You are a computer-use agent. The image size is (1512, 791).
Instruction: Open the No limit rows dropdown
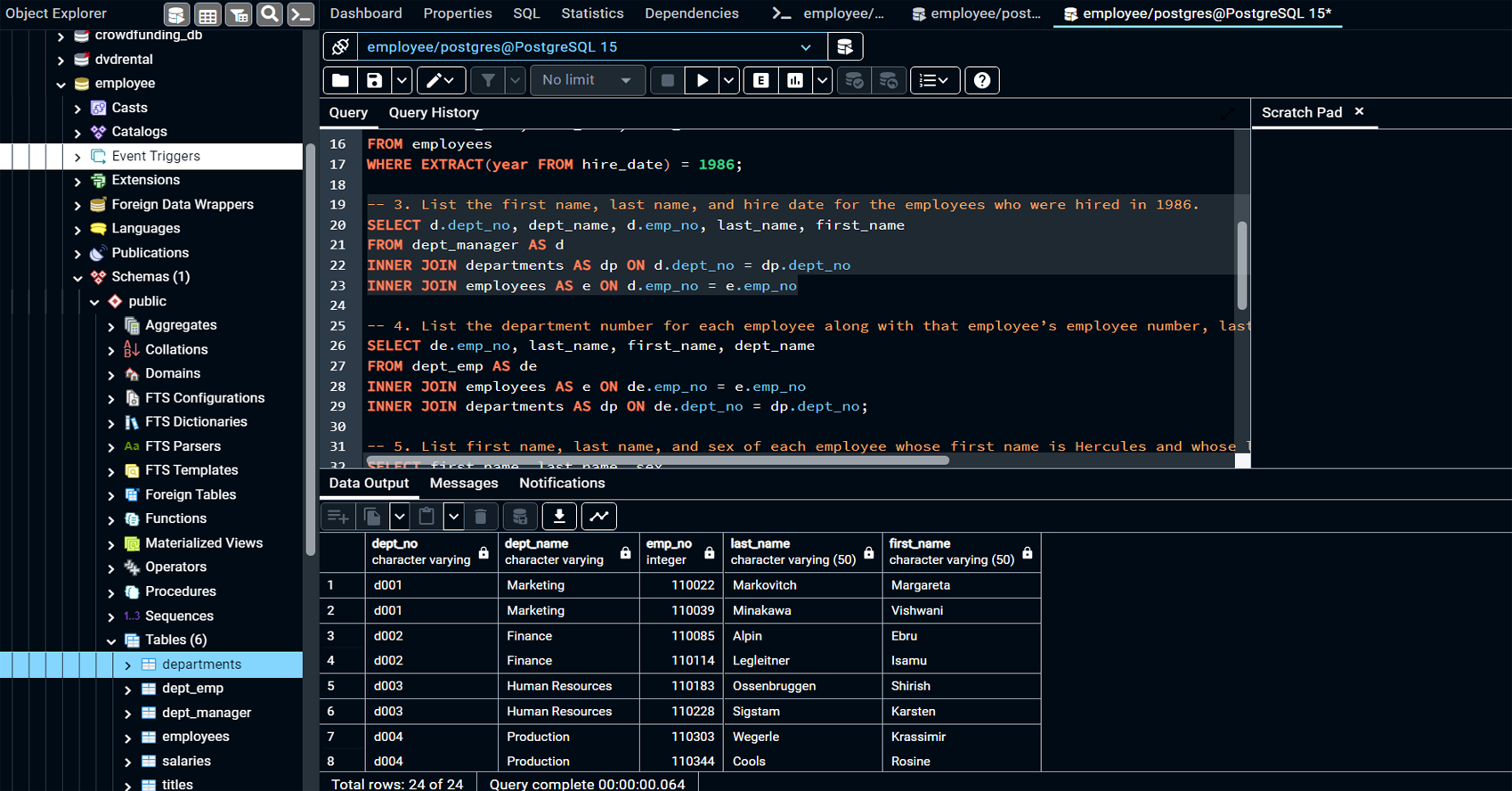586,80
